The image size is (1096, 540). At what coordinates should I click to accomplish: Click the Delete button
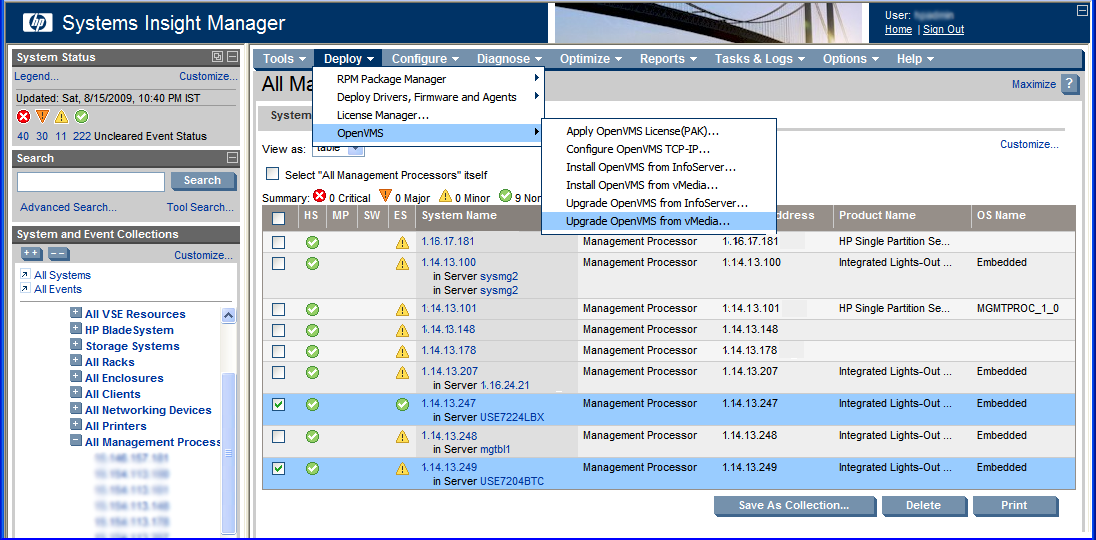coord(923,505)
